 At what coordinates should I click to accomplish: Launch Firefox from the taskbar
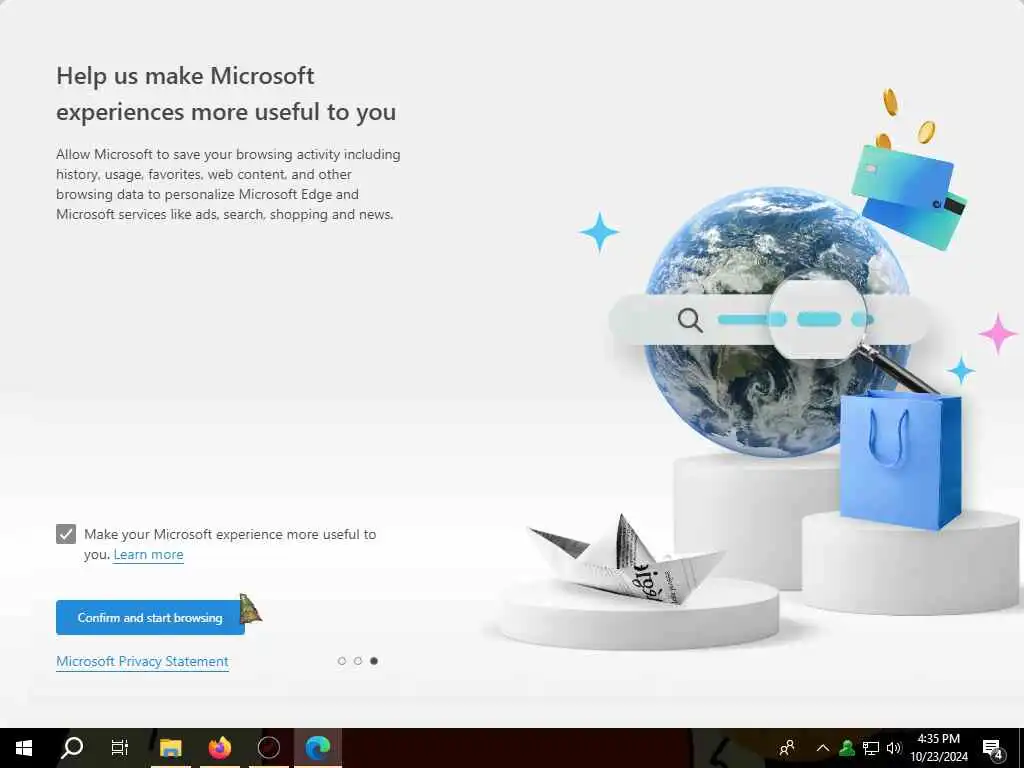coord(219,748)
